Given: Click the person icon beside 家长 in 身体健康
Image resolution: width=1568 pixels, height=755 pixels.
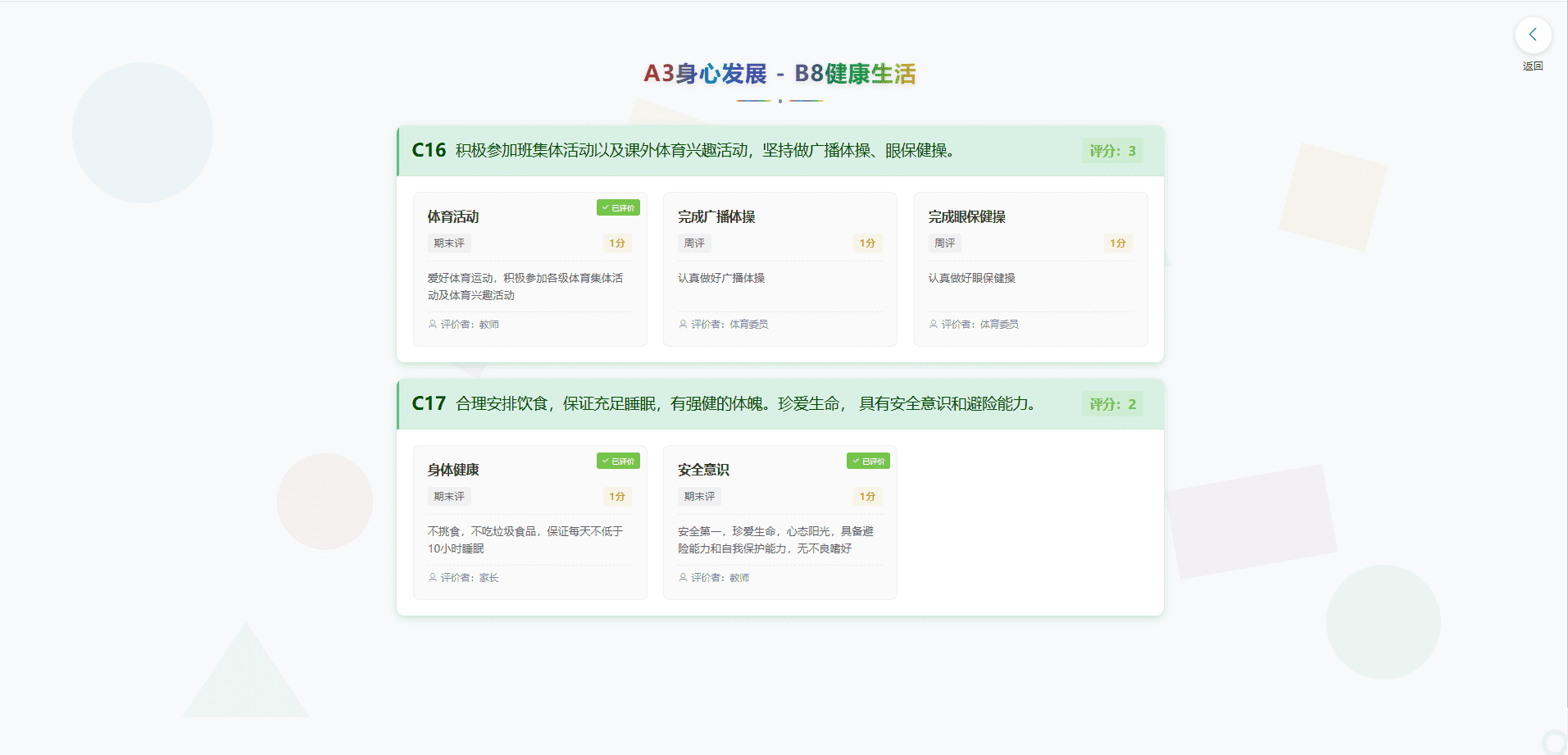Looking at the screenshot, I should point(432,577).
